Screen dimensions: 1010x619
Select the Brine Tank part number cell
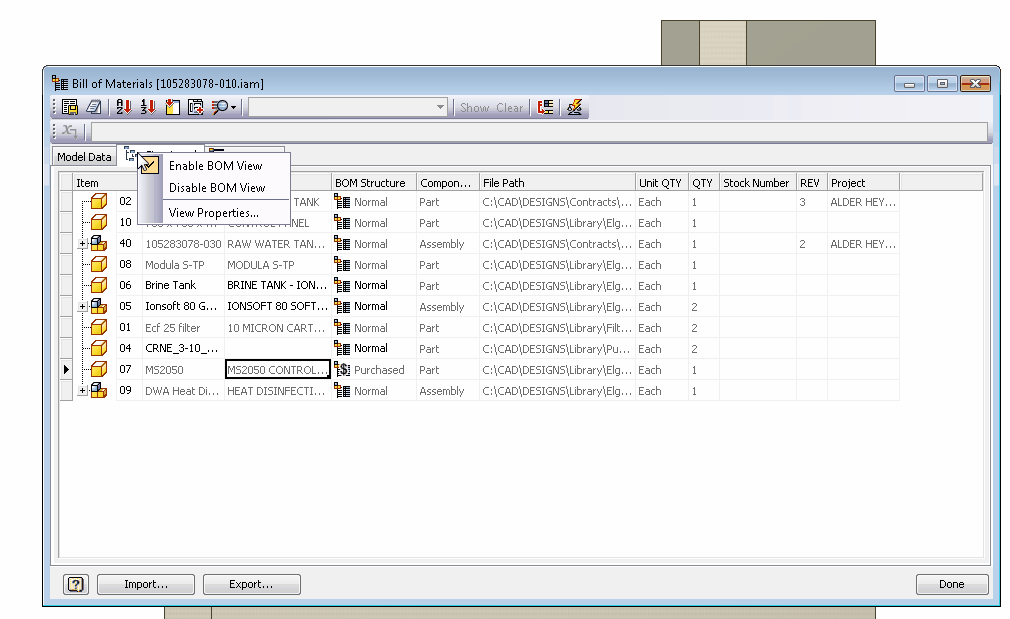[183, 285]
